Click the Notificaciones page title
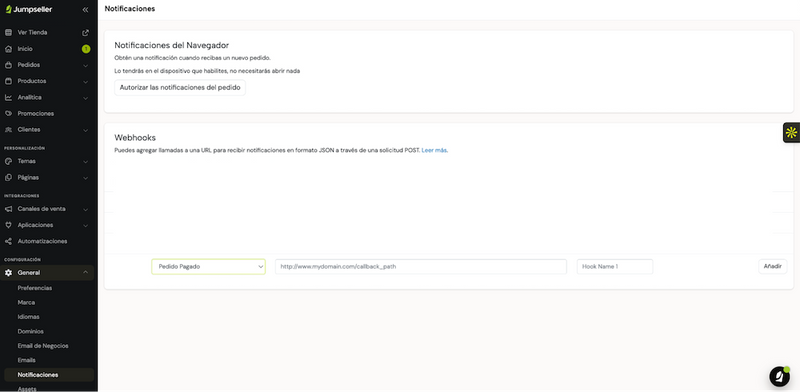This screenshot has width=800, height=392. (x=130, y=9)
